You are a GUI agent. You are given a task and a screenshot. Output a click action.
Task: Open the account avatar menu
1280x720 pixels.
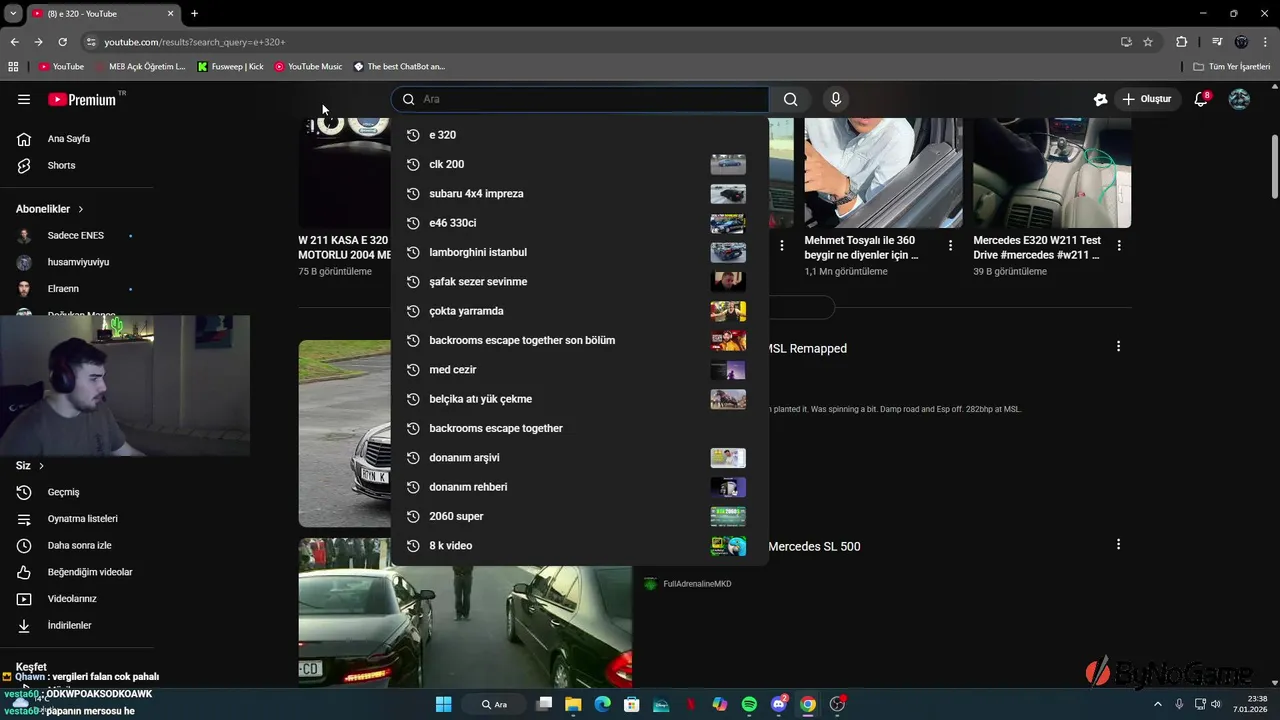click(x=1239, y=99)
